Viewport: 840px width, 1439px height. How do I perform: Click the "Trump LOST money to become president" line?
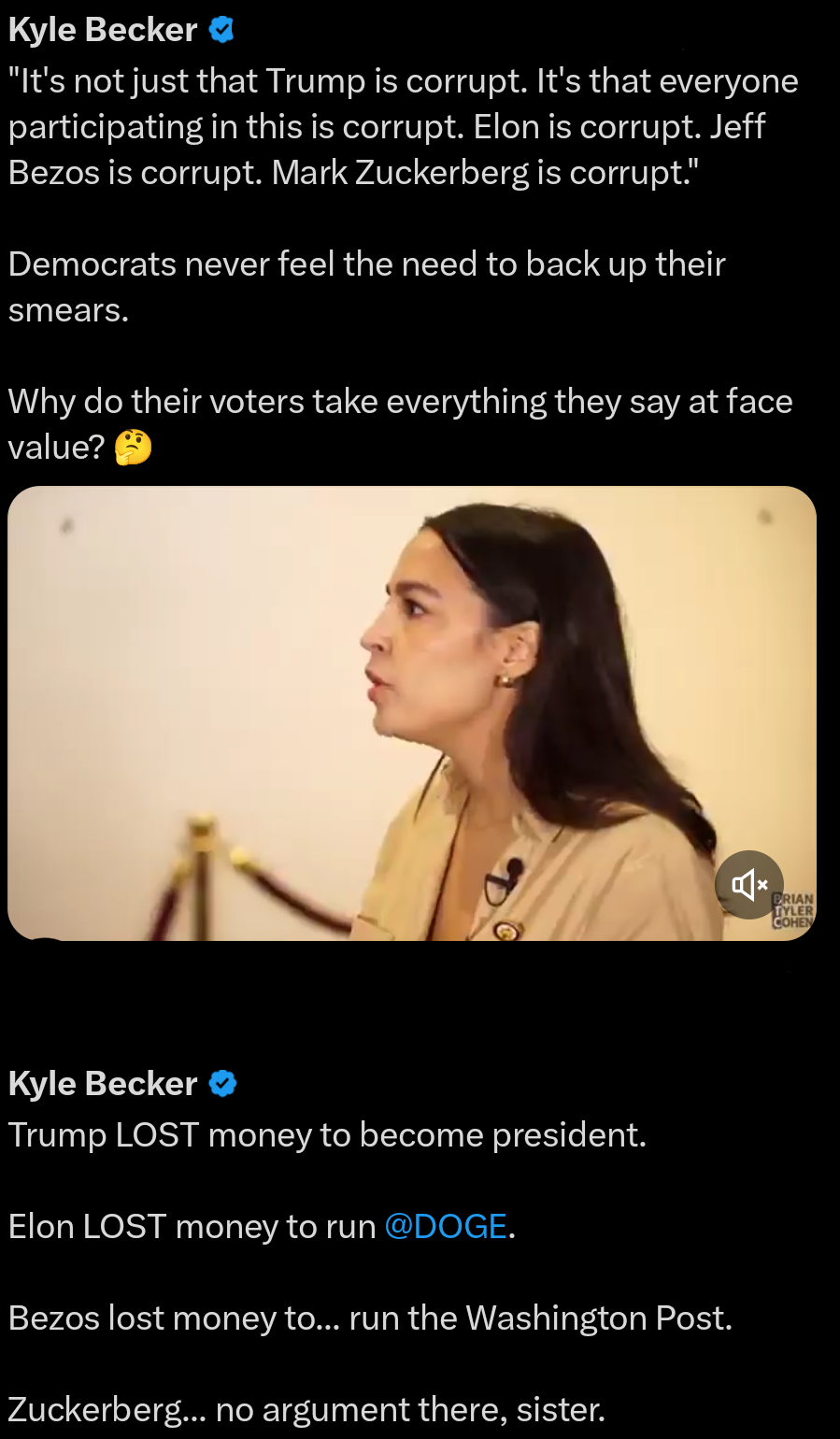tap(327, 1135)
